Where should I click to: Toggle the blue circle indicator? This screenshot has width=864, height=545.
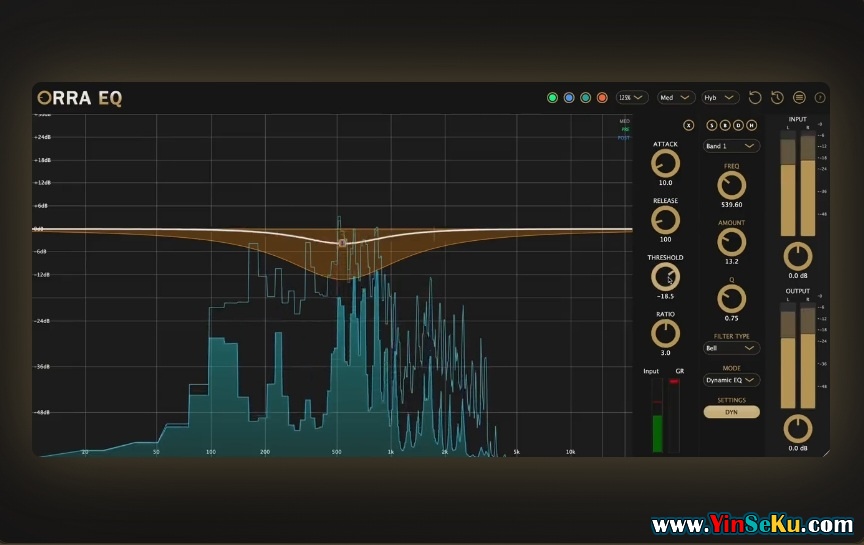pyautogui.click(x=568, y=98)
